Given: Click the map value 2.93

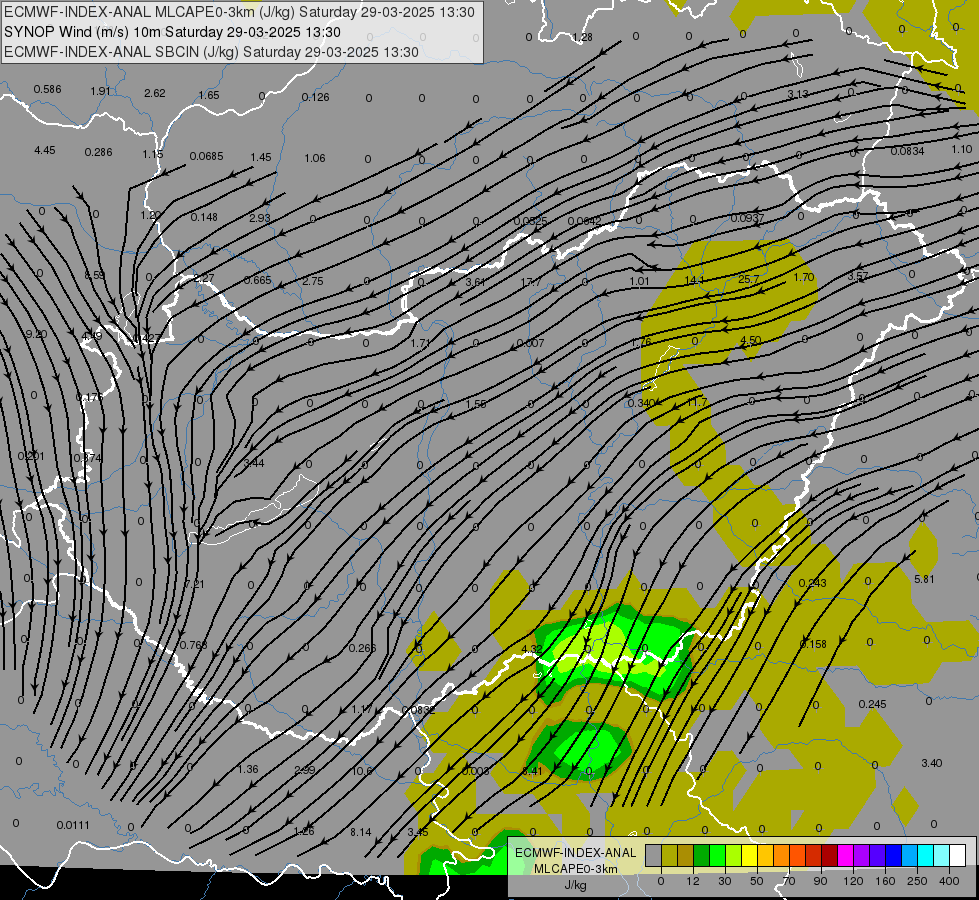Looking at the screenshot, I should (259, 218).
